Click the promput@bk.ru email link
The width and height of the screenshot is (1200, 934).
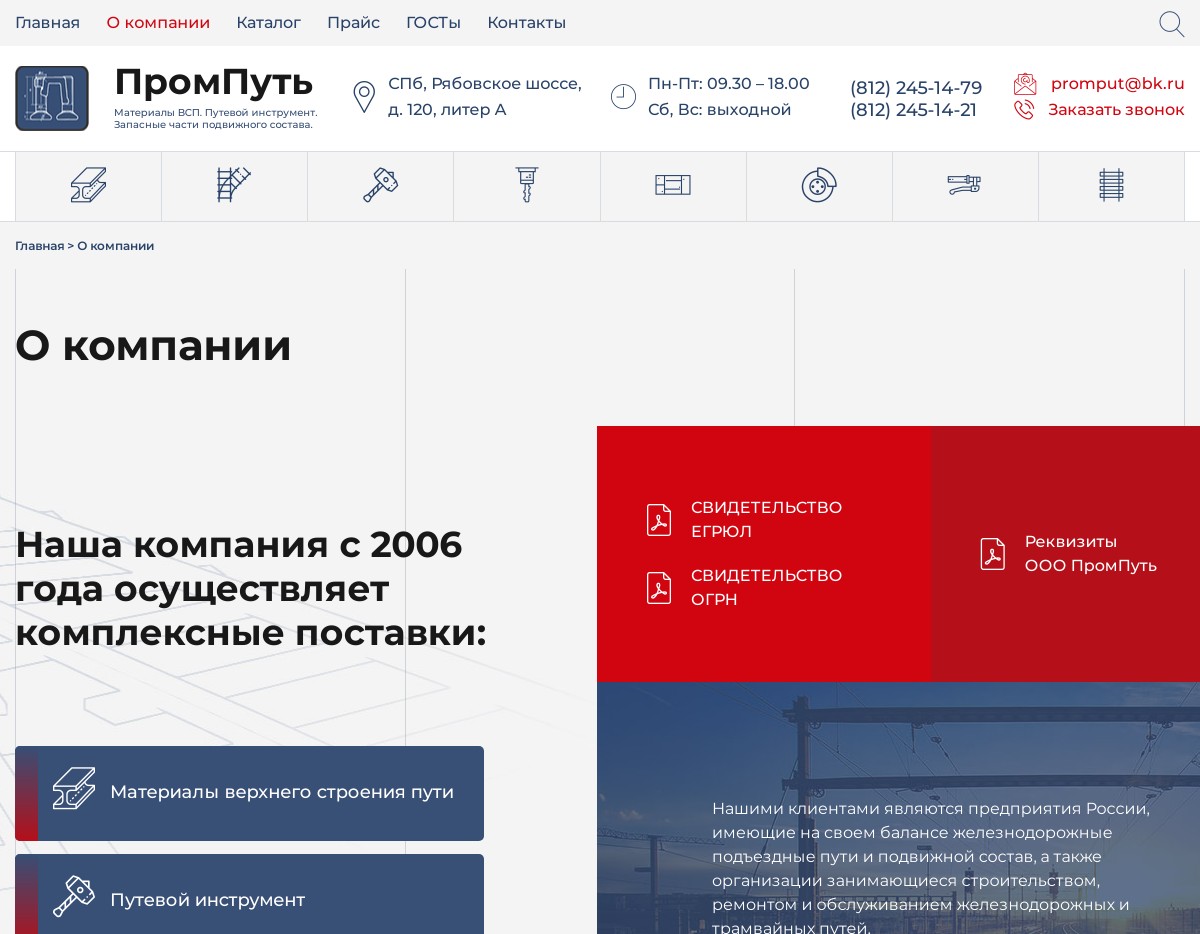click(1117, 84)
